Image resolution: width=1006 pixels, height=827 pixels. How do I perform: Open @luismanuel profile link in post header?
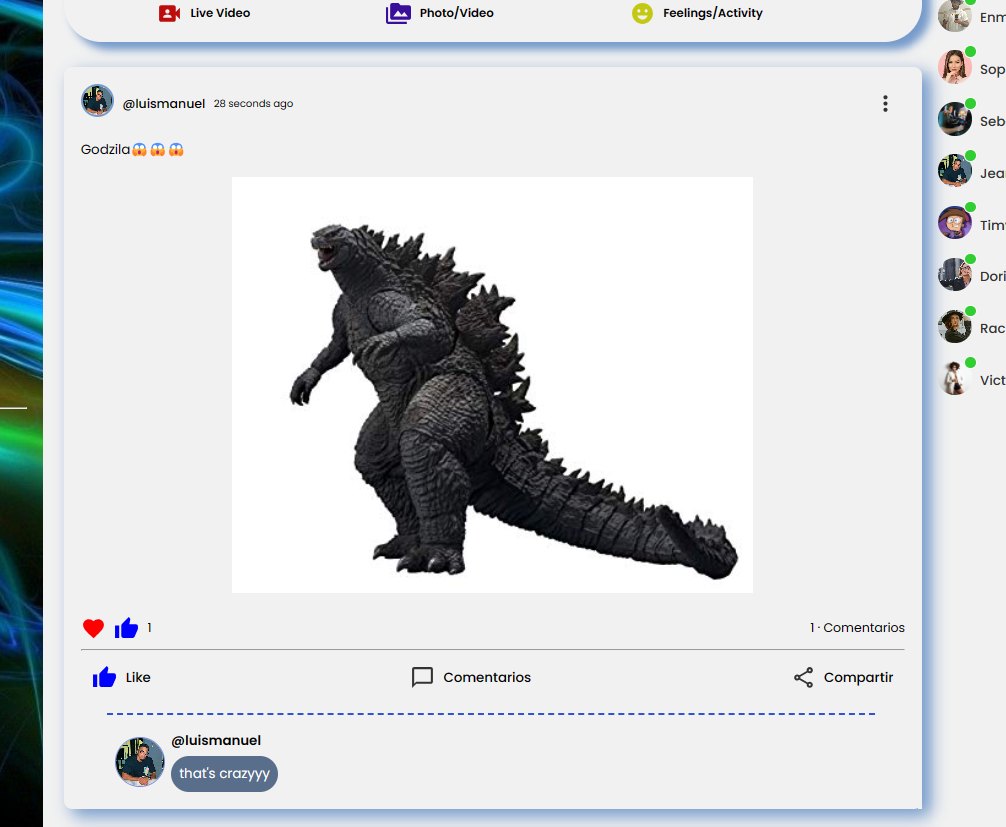coord(164,104)
